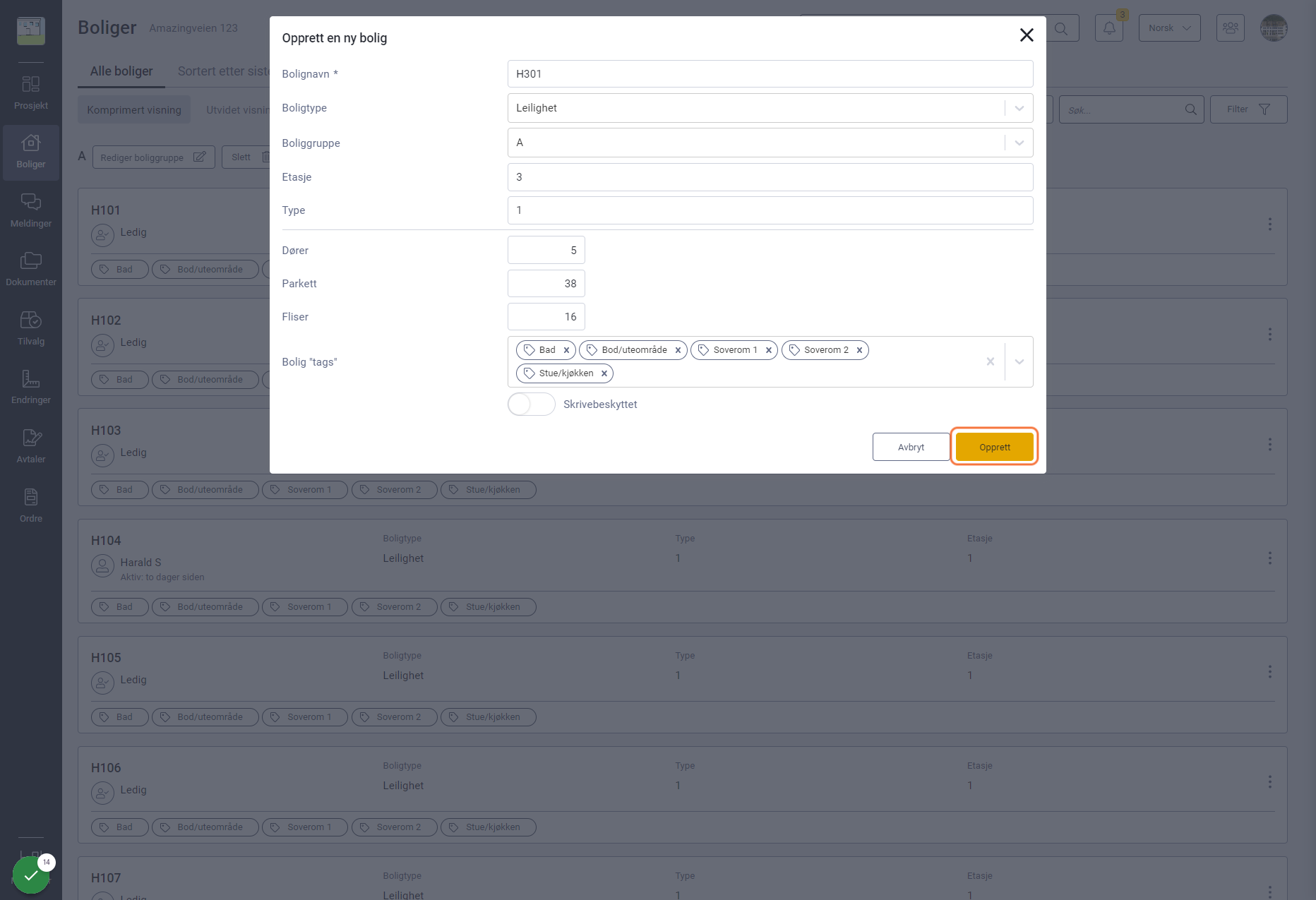This screenshot has height=900, width=1316.
Task: Open user profile avatar
Action: [1274, 28]
